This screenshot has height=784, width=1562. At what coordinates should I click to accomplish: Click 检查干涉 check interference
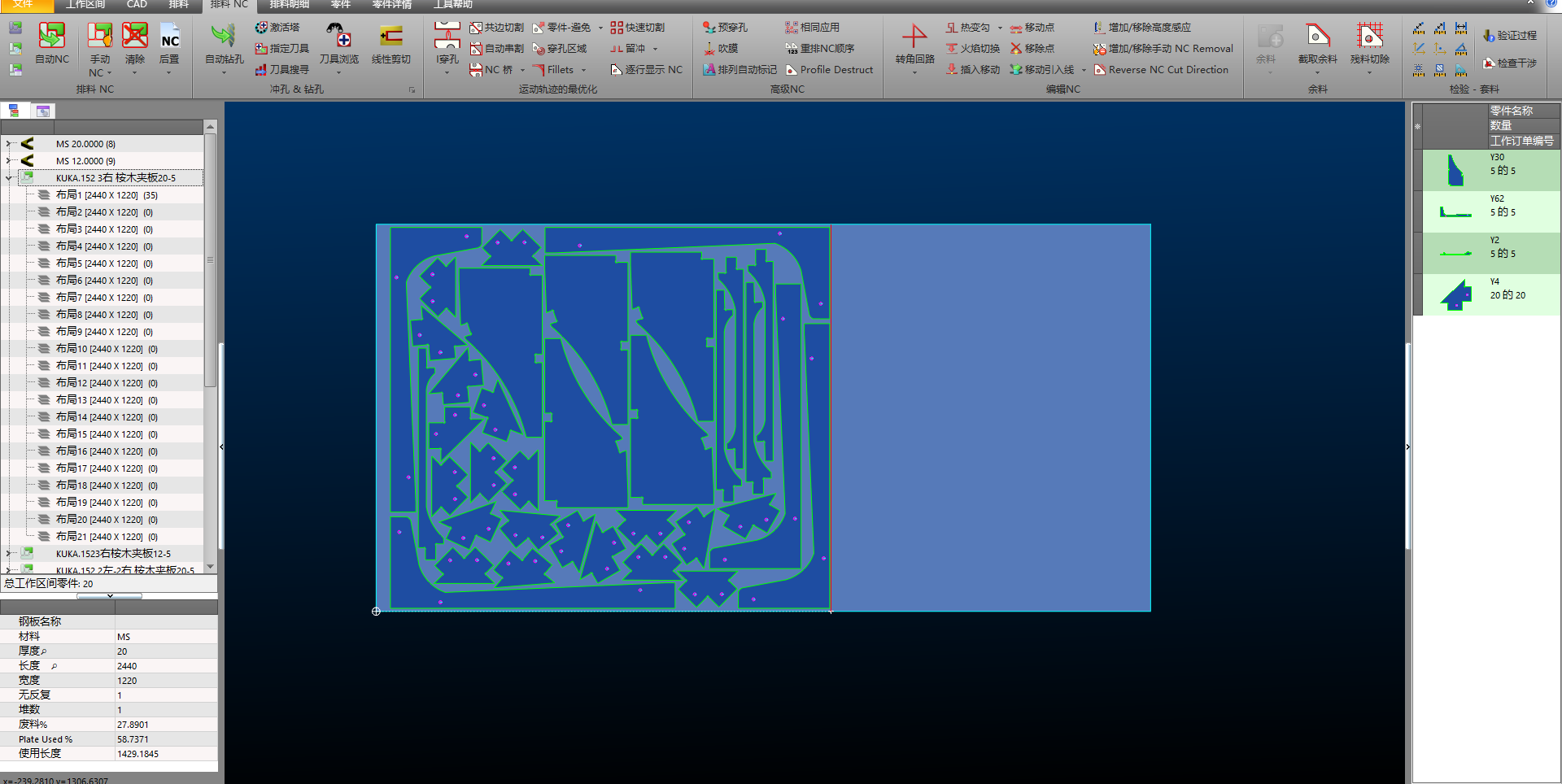(x=1510, y=63)
